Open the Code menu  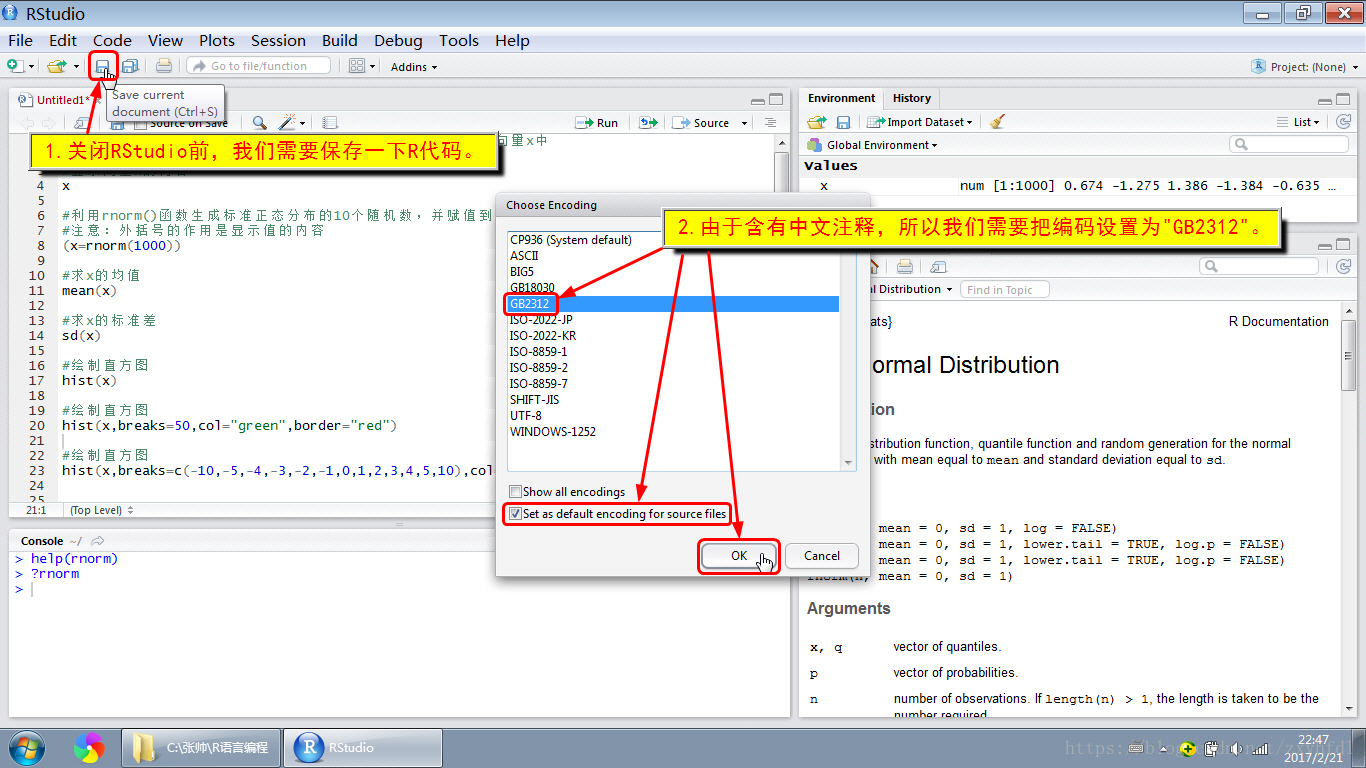coord(112,40)
